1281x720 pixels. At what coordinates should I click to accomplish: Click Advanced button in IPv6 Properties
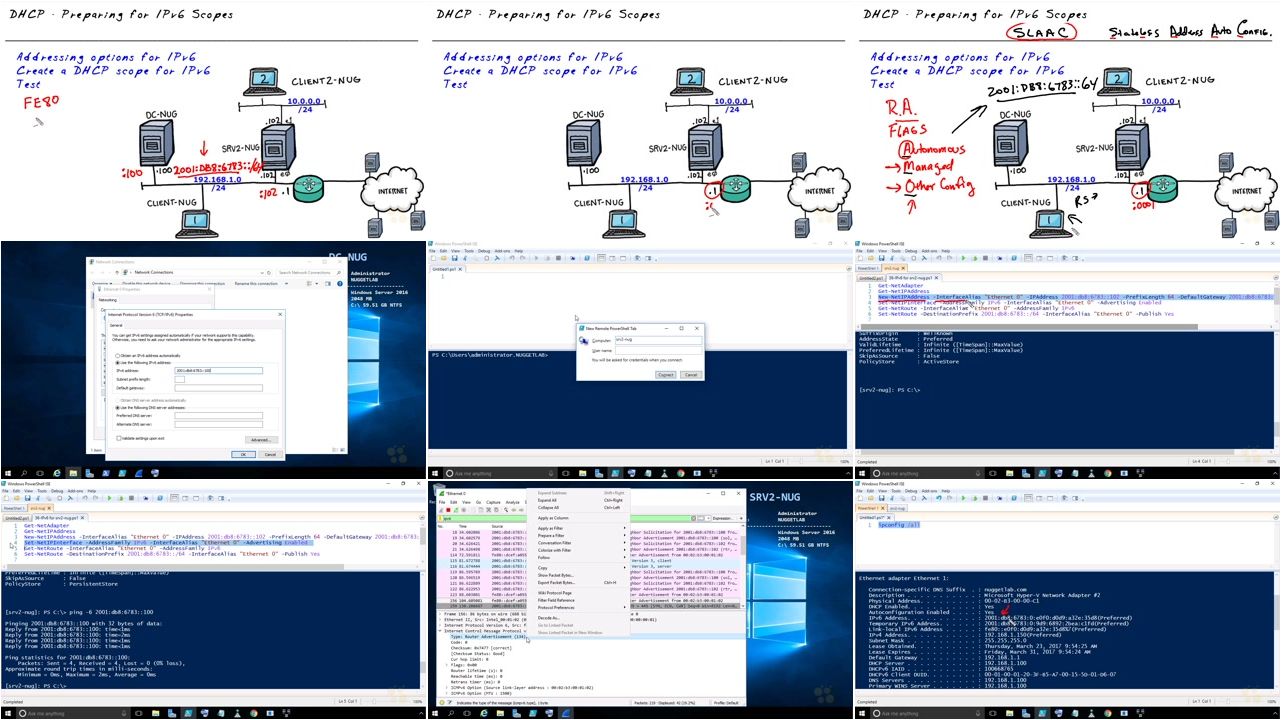pyautogui.click(x=260, y=439)
